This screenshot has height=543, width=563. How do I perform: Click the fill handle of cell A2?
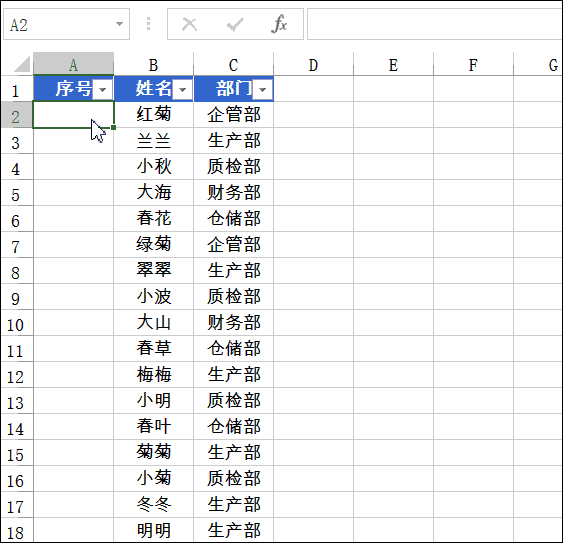[113, 127]
